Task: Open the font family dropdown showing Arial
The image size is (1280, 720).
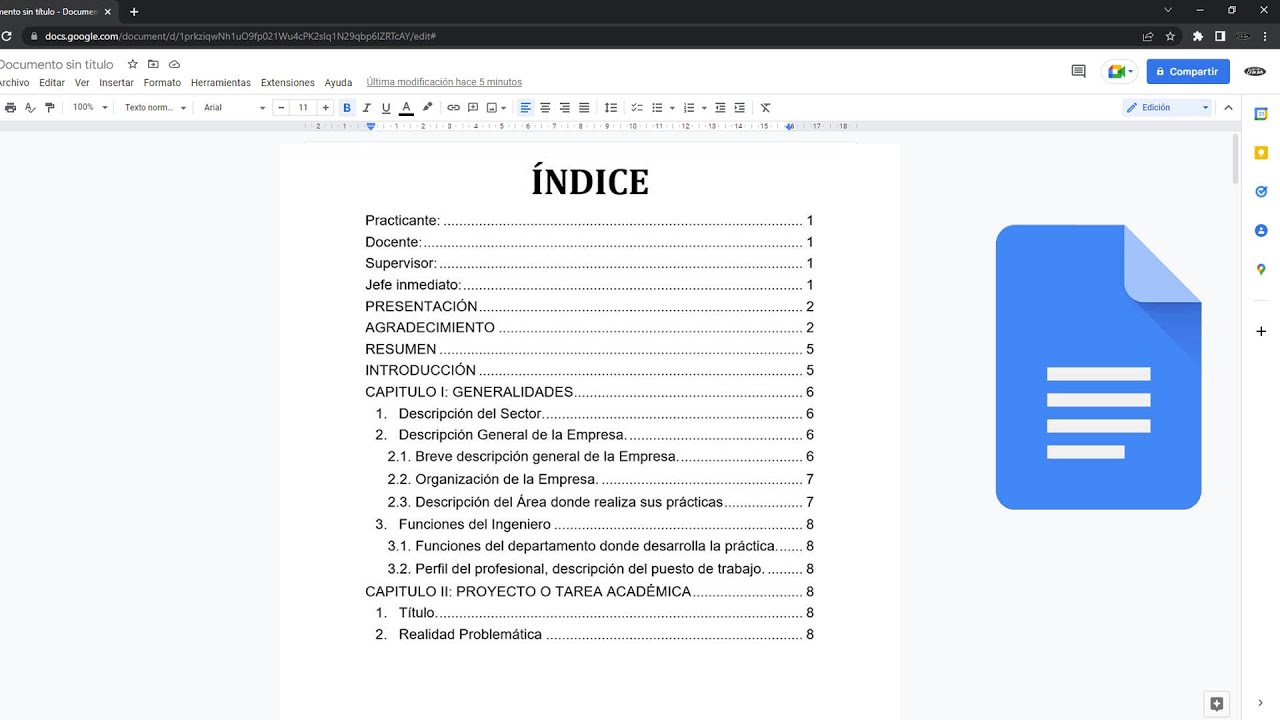Action: pyautogui.click(x=230, y=107)
